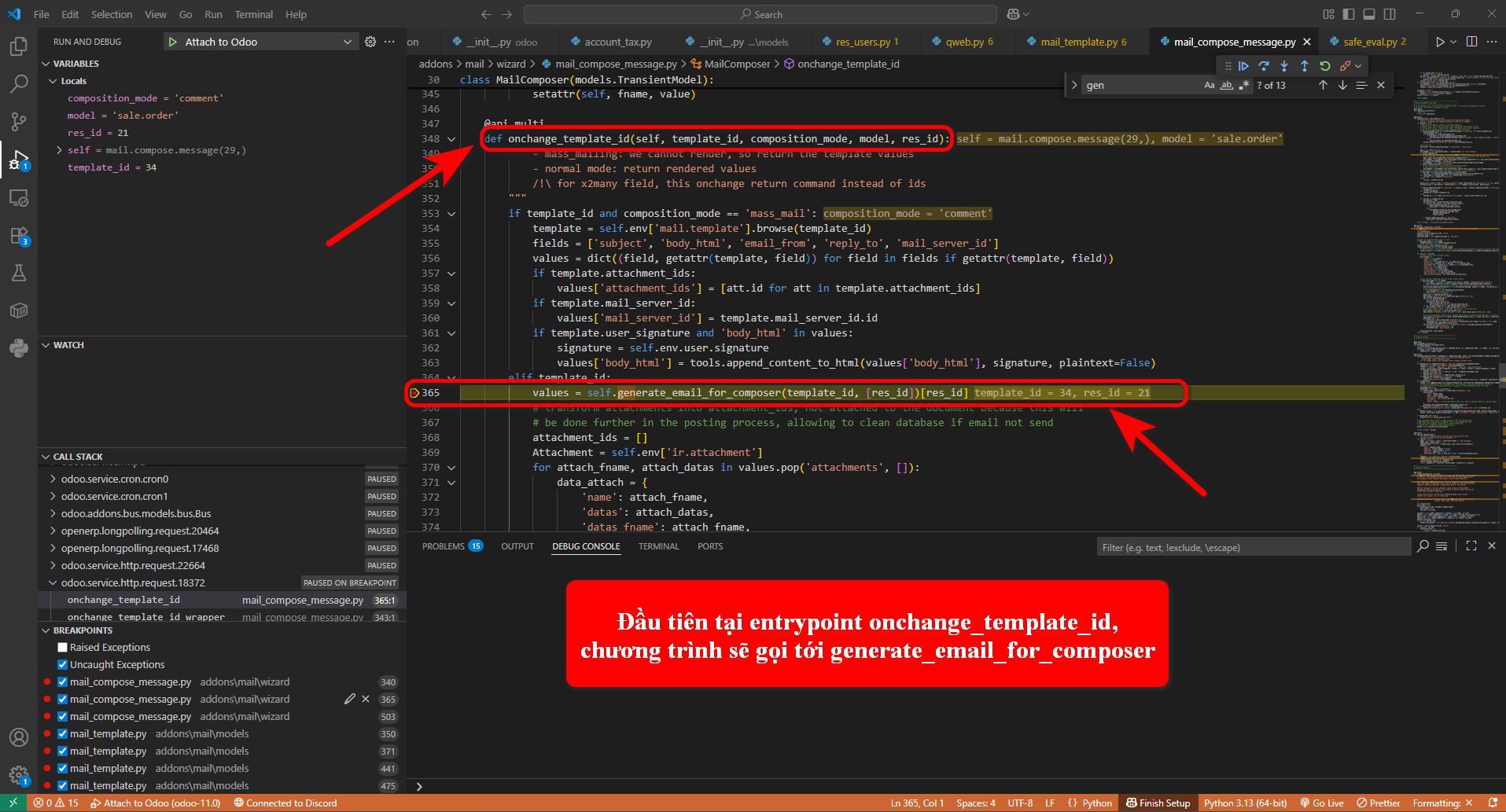Image resolution: width=1506 pixels, height=812 pixels.
Task: Open the Extensions view icon
Action: coord(19,236)
